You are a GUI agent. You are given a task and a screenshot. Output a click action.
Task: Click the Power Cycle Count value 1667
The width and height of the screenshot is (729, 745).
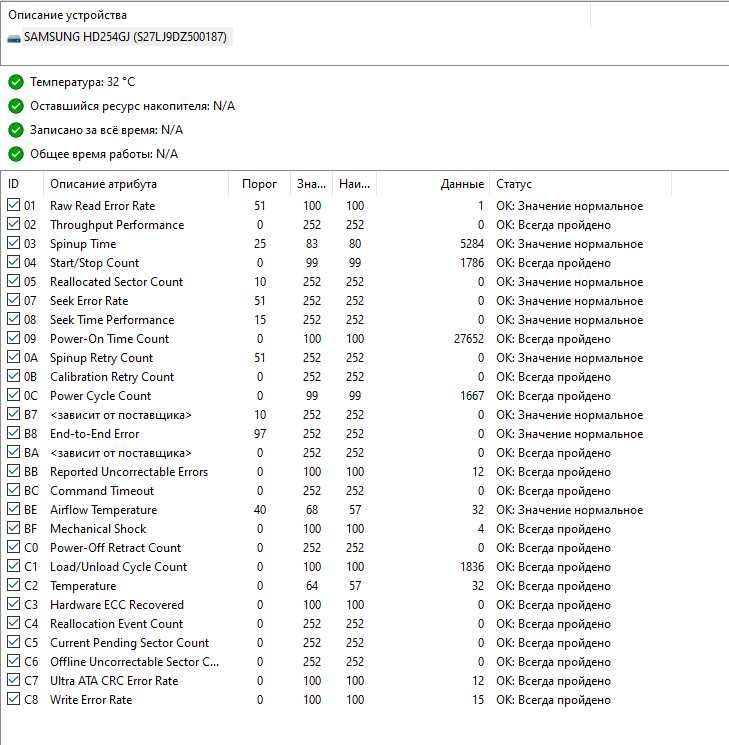[x=471, y=396]
